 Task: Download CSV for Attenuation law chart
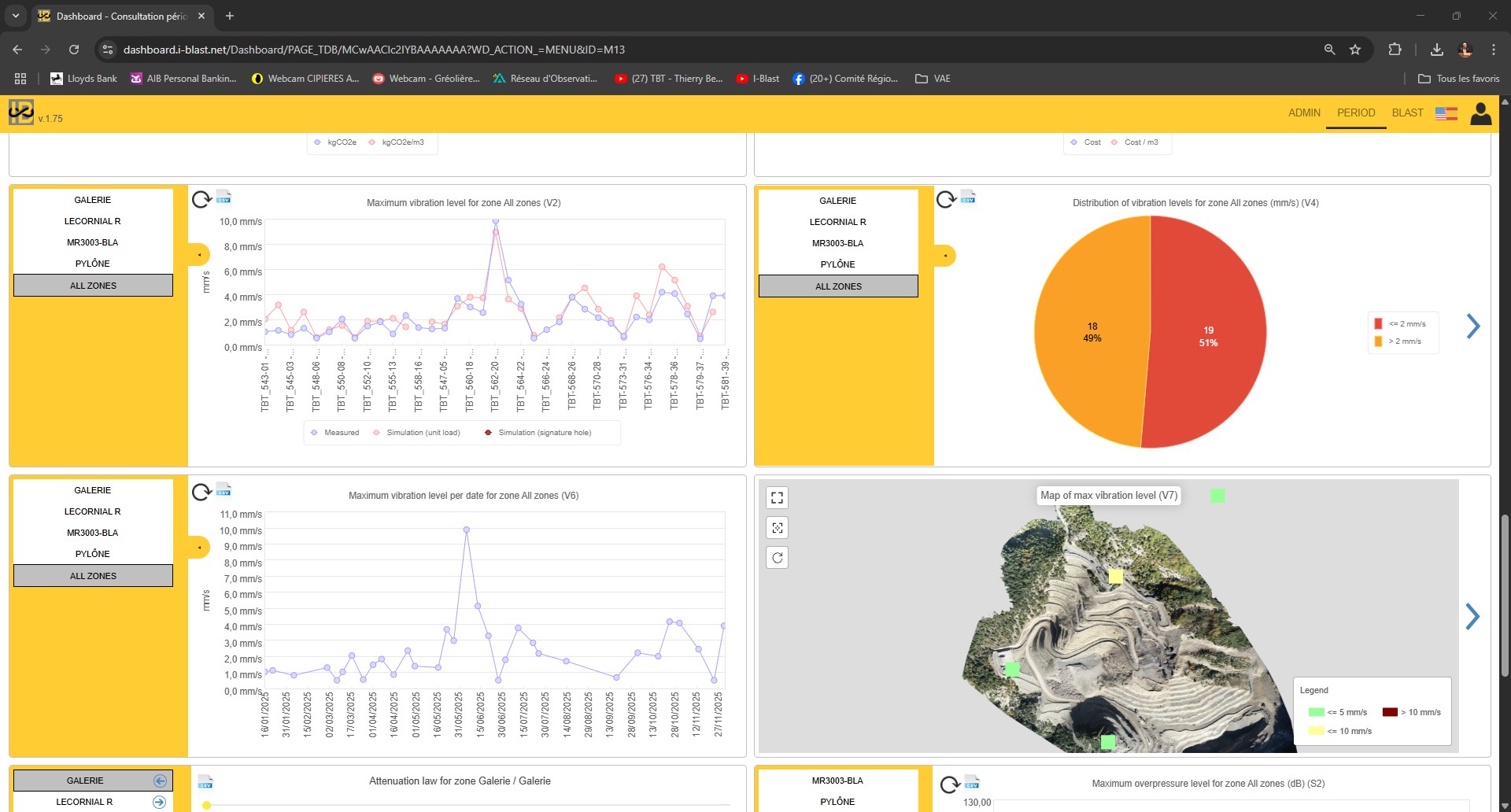[x=205, y=782]
